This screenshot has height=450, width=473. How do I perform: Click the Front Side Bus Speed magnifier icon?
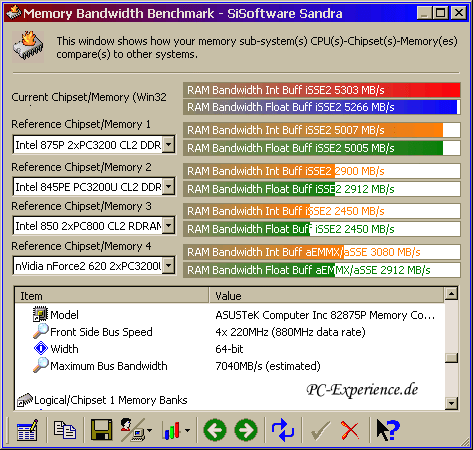pos(41,331)
